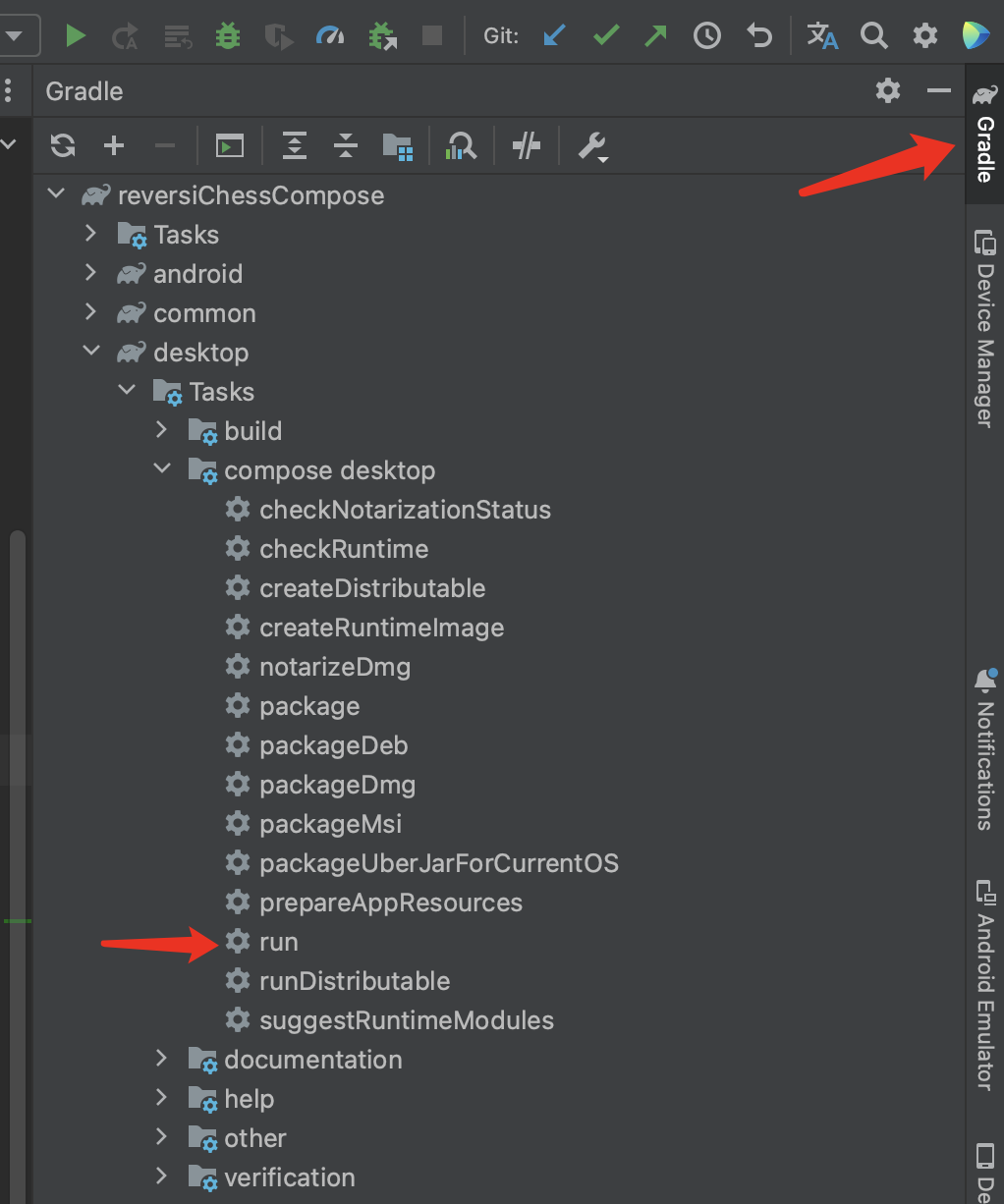Expand the verification task group
1004x1204 pixels.
coord(161,1177)
